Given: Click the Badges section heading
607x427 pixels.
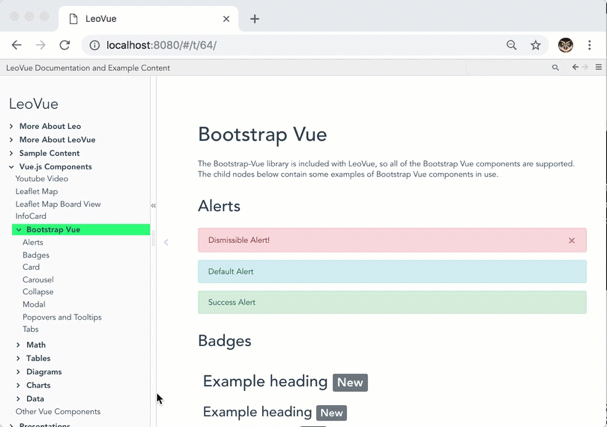Looking at the screenshot, I should click(225, 341).
